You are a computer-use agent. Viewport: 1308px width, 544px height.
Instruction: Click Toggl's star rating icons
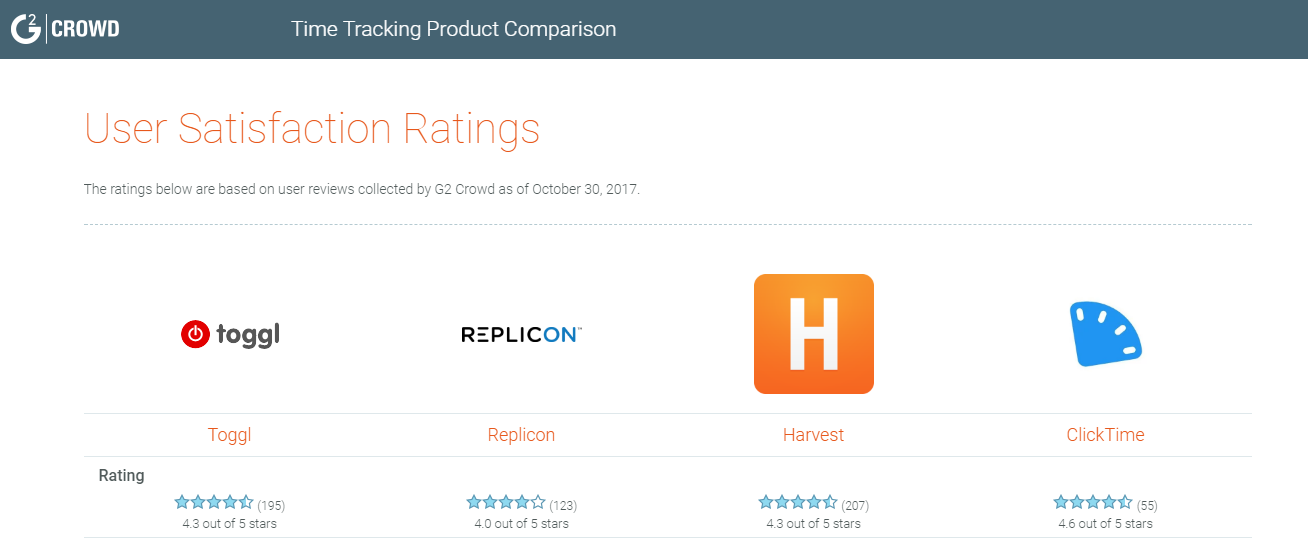[x=214, y=502]
